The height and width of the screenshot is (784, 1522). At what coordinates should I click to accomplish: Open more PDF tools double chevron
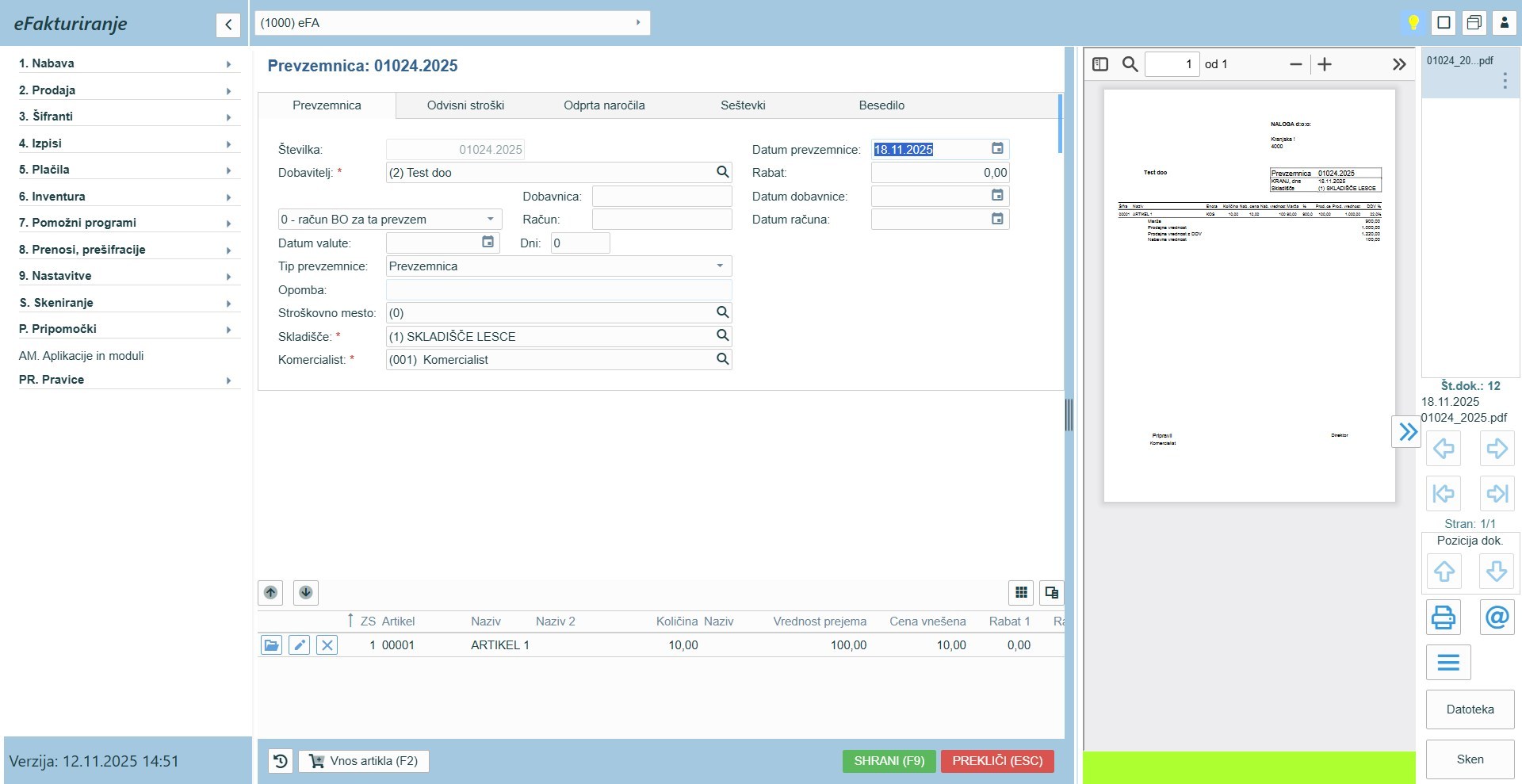pos(1399,64)
